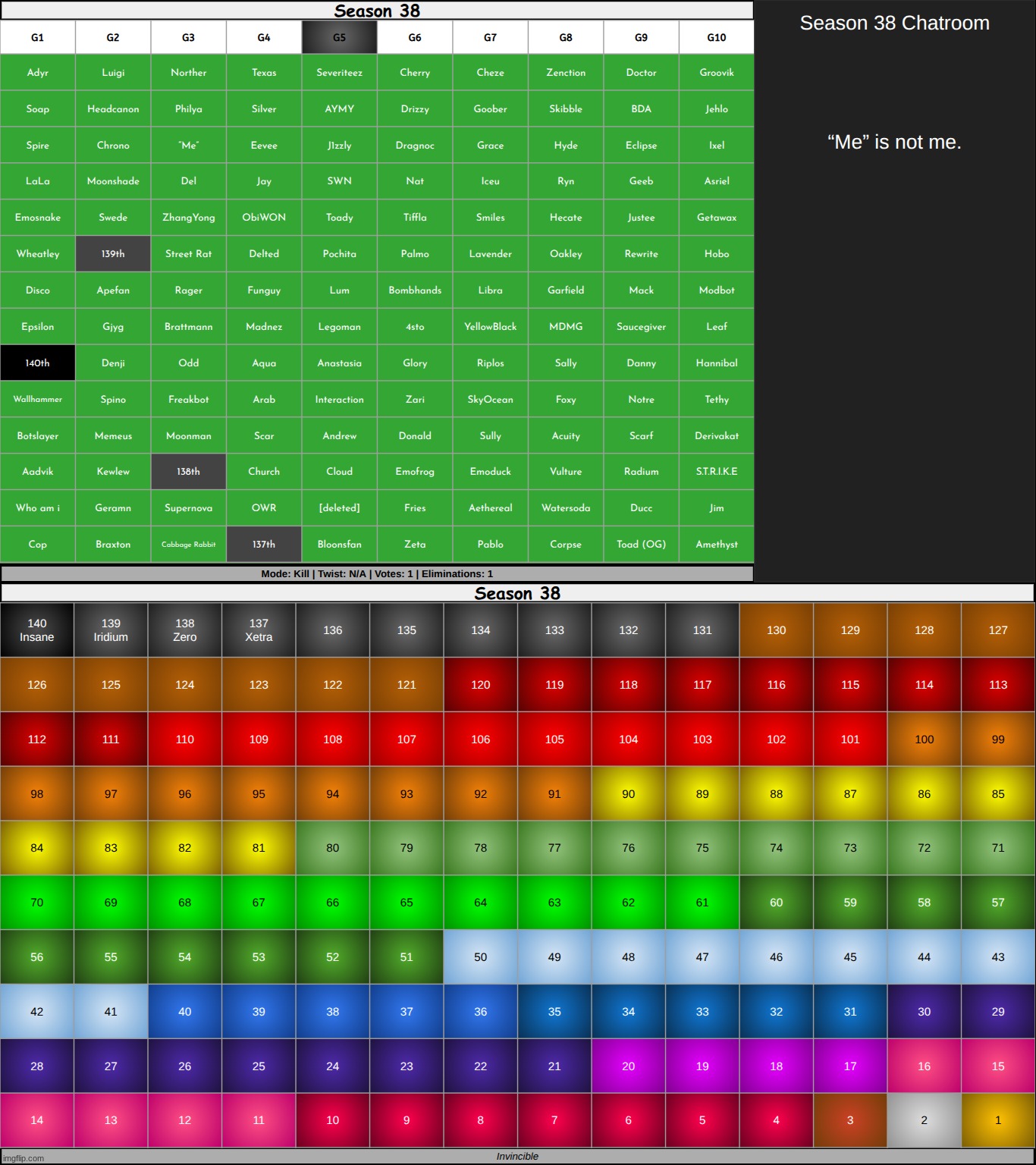This screenshot has width=1036, height=1165.
Task: Click the [deleted] player cell
Action: pos(339,508)
